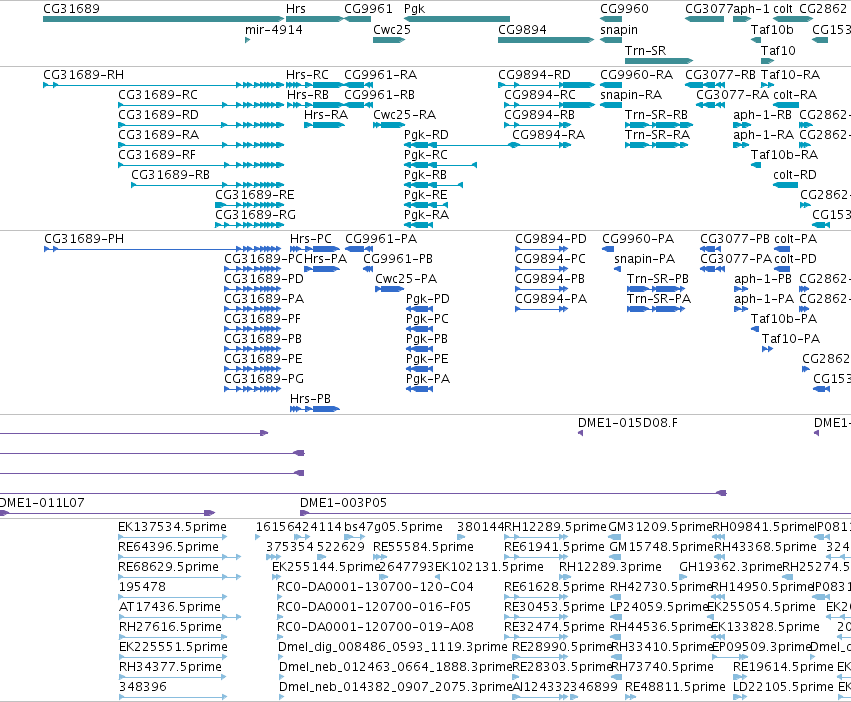The width and height of the screenshot is (851, 702).
Task: Click transcript CG31689-RD
Action: (201, 125)
